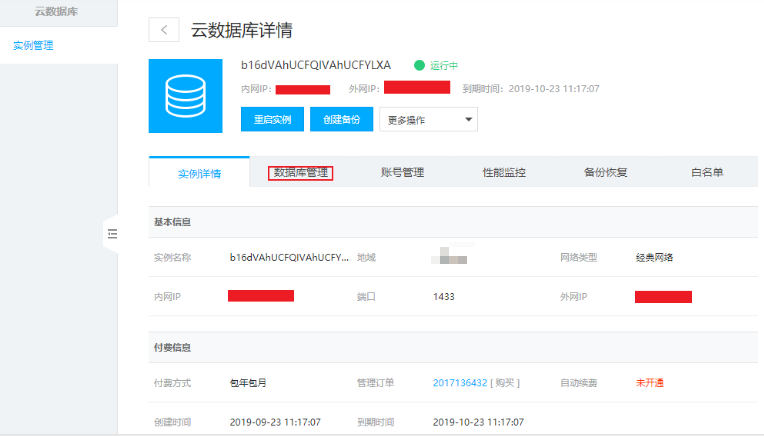This screenshot has width=764, height=436.
Task: Go to the 账号管理 tab
Action: 402,173
